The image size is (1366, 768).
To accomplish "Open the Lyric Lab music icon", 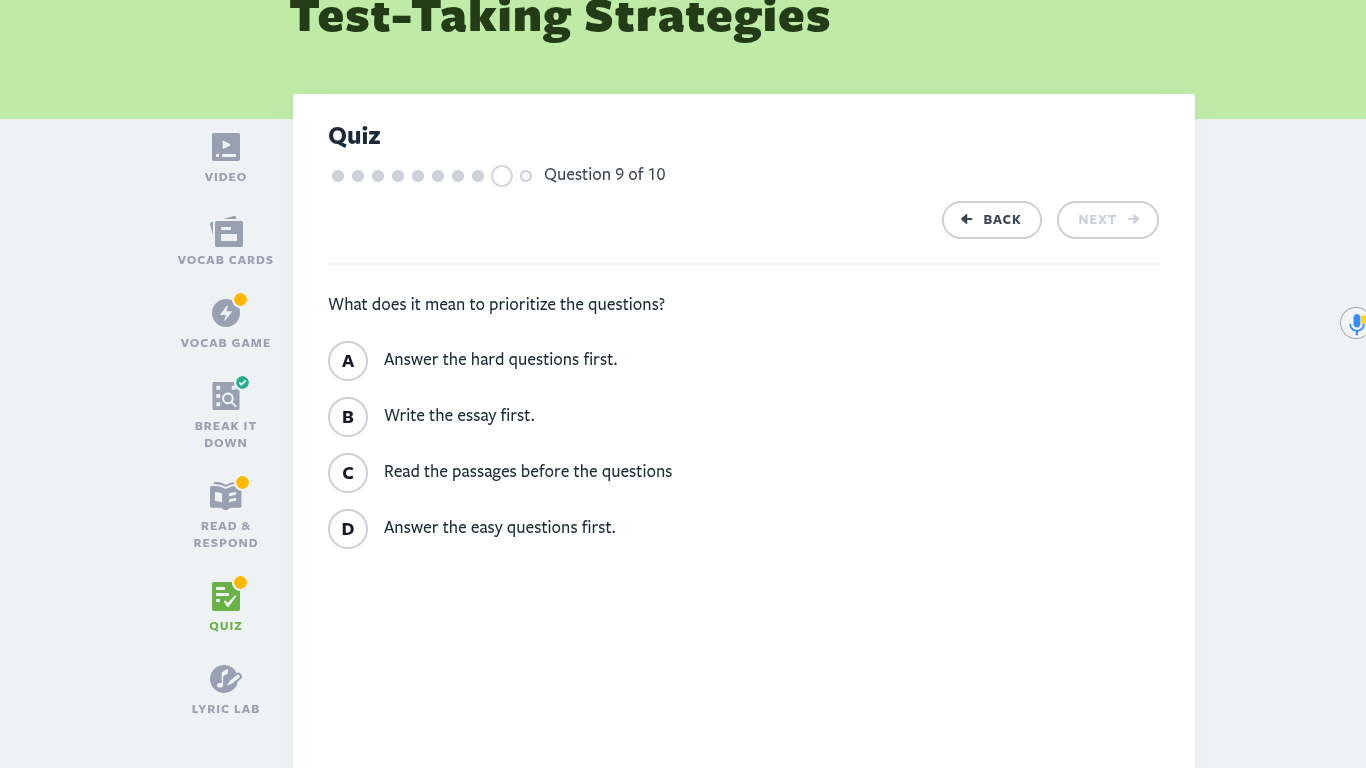I will point(226,679).
